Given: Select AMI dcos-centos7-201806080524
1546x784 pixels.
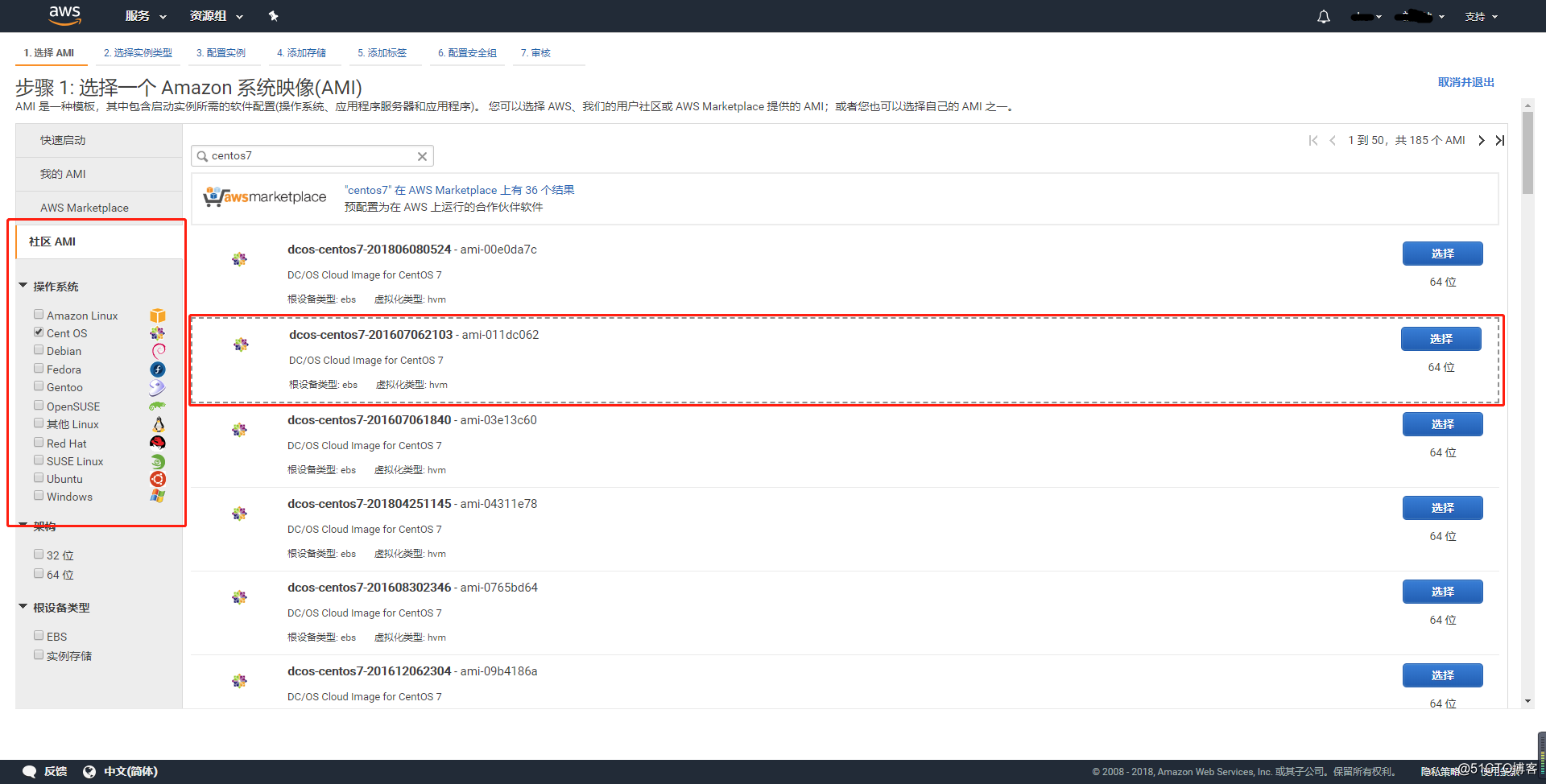Looking at the screenshot, I should [x=1442, y=254].
